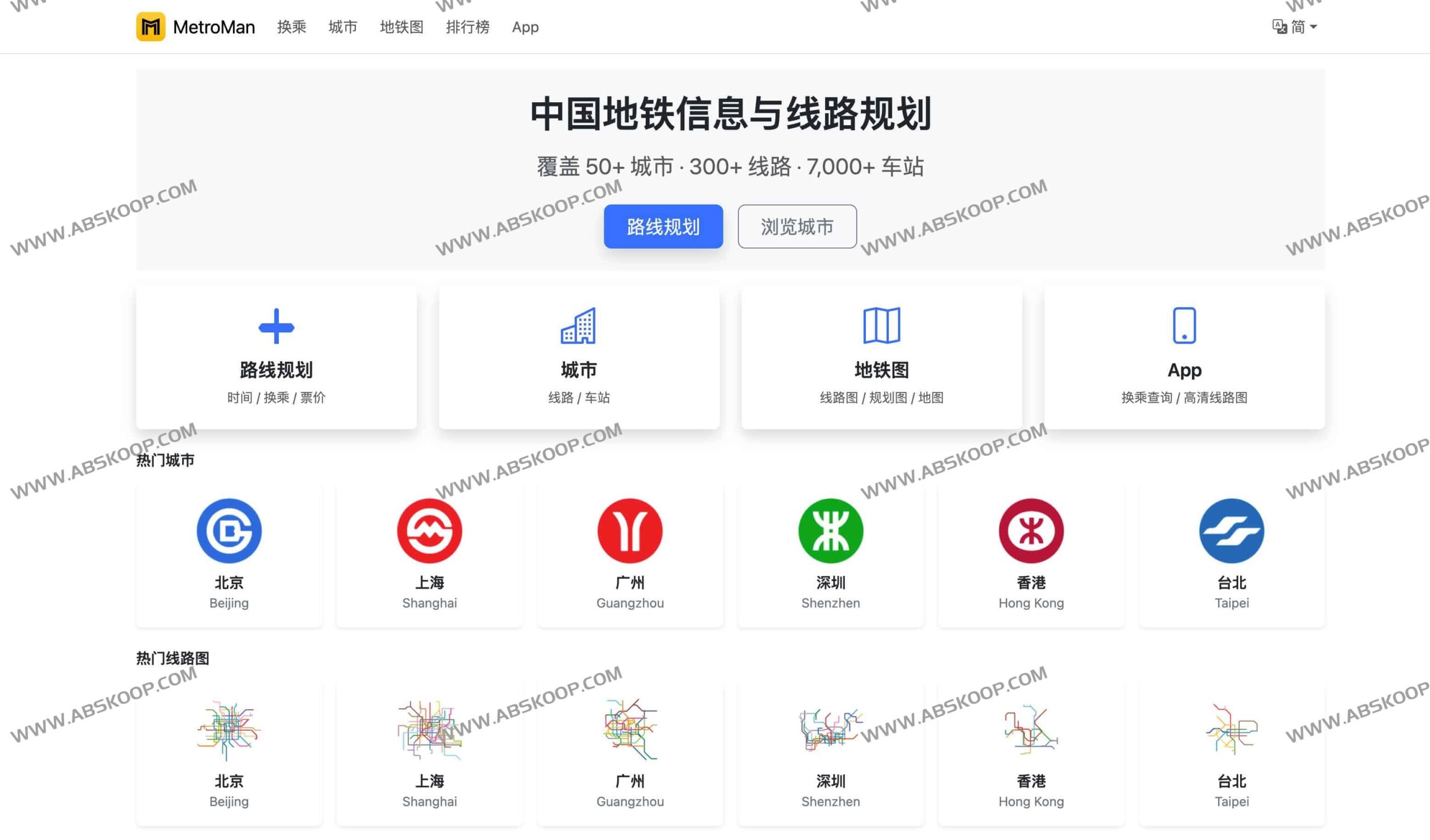This screenshot has width=1430, height=840.
Task: Click the Hong Kong MTR logo icon
Action: click(1031, 530)
